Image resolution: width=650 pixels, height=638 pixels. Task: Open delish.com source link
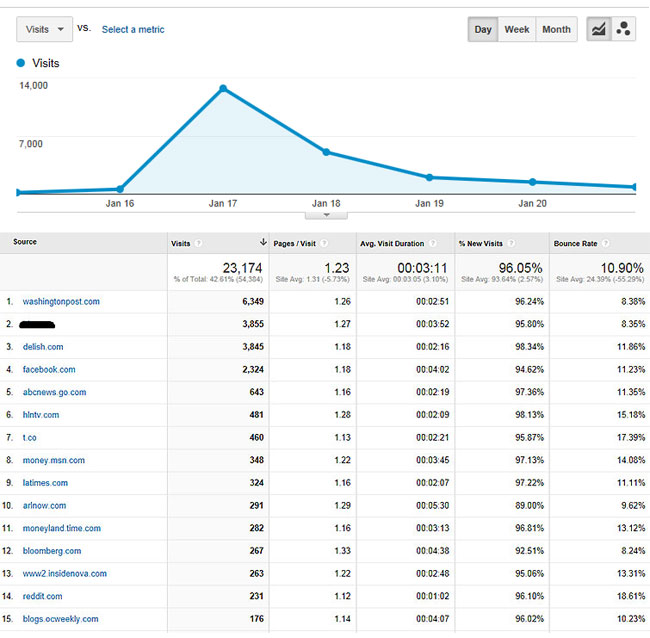click(x=43, y=347)
